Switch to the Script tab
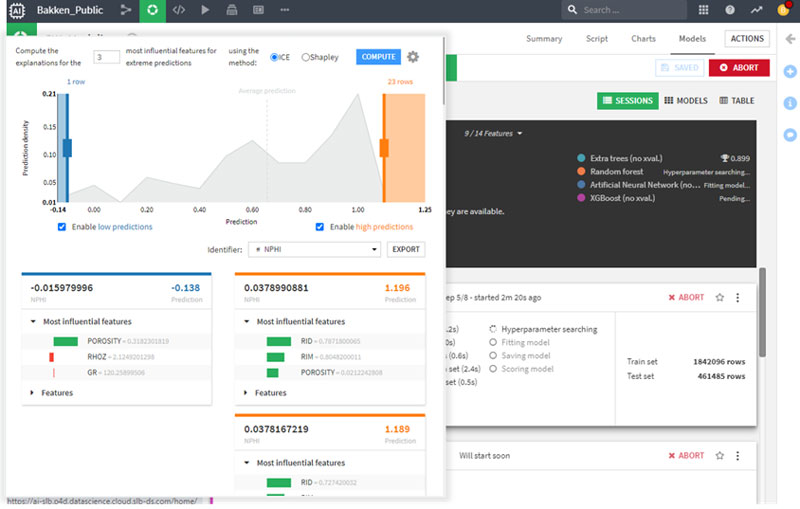Viewport: 800px width, 509px height. click(x=596, y=39)
